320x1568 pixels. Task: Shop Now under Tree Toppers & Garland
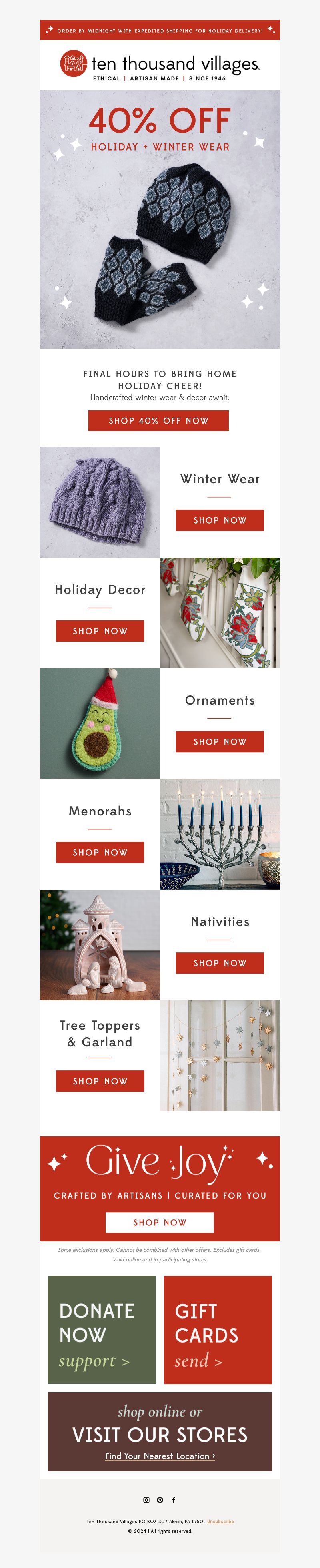pos(100,1081)
